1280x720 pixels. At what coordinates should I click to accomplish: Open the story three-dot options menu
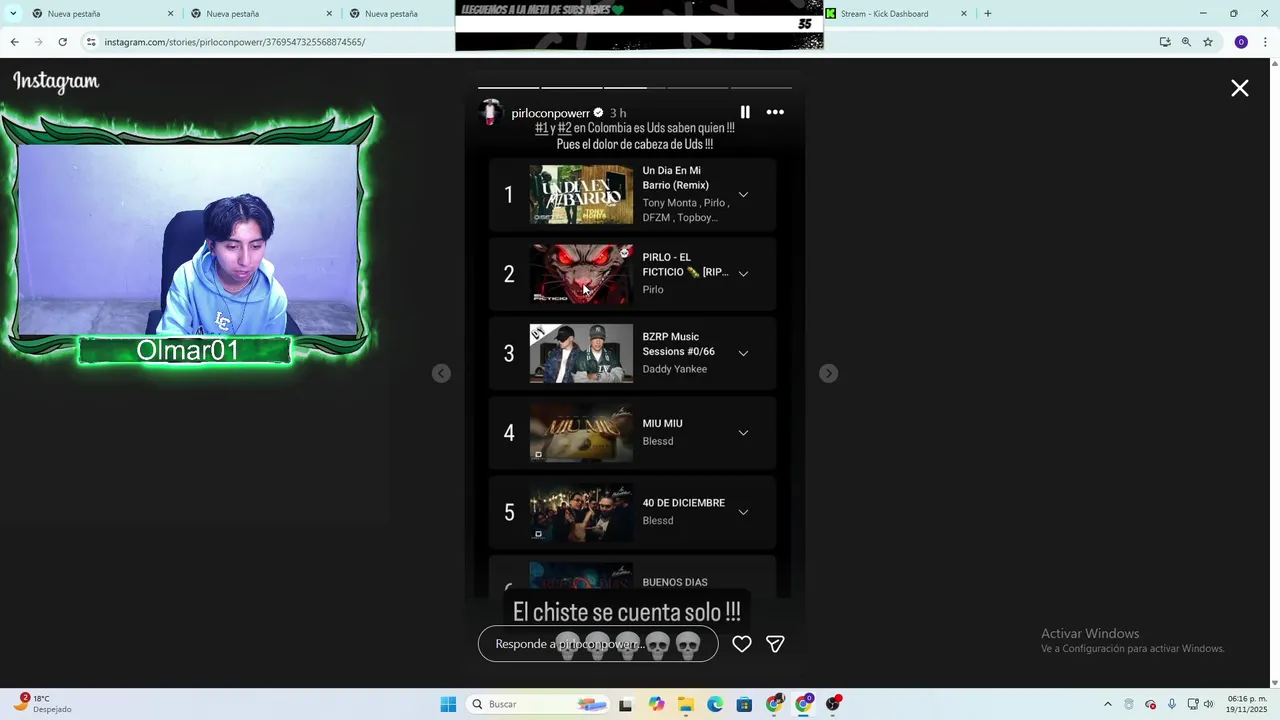775,112
